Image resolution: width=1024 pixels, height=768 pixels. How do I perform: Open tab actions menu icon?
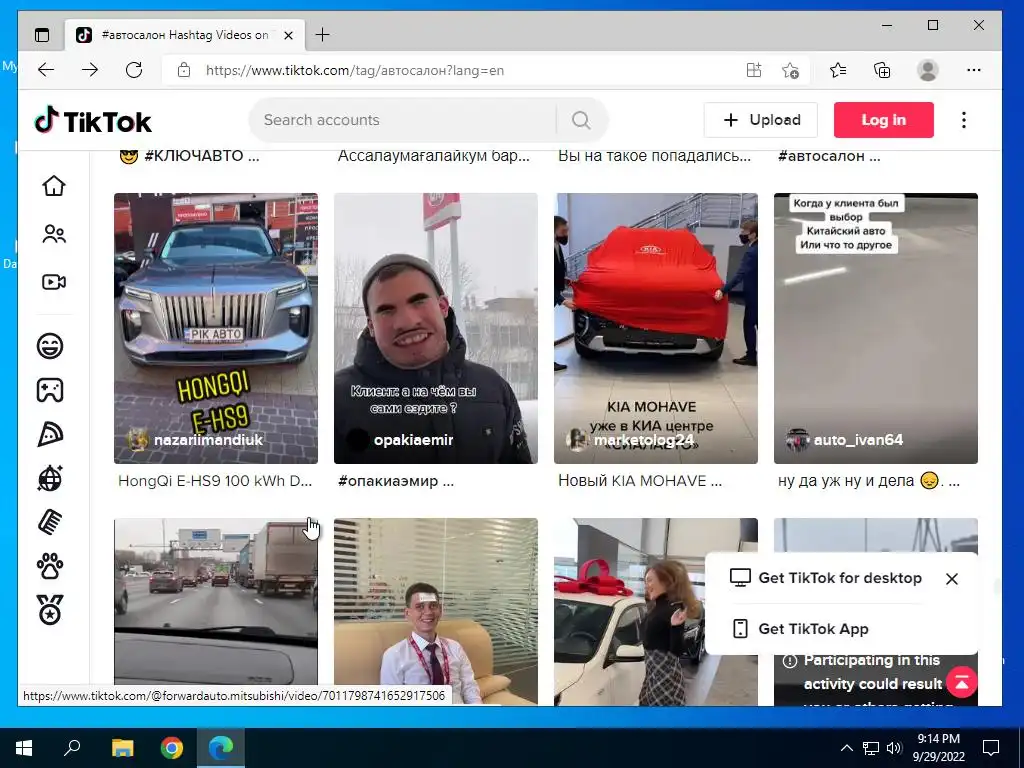[x=42, y=35]
